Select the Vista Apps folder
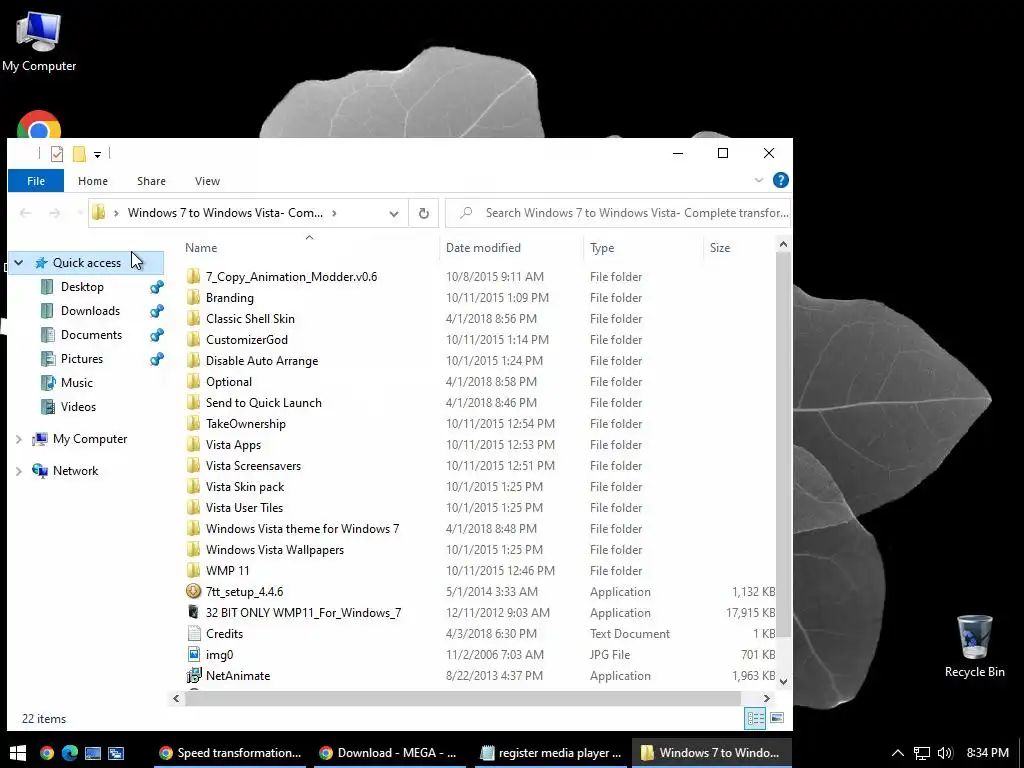Viewport: 1024px width, 768px height. (x=233, y=444)
